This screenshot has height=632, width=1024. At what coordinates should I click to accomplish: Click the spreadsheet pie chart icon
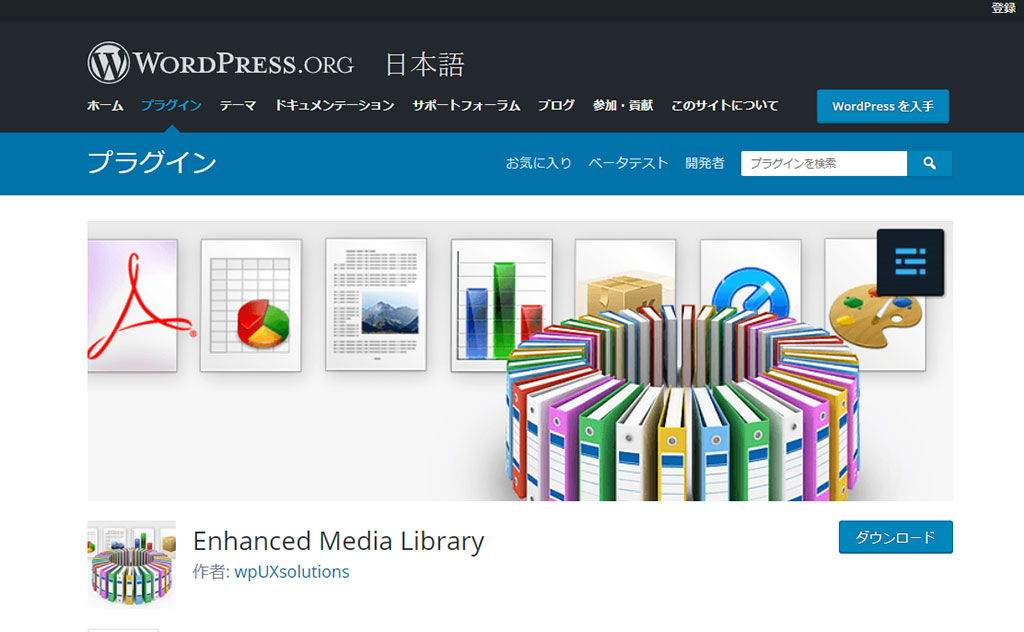click(251, 305)
